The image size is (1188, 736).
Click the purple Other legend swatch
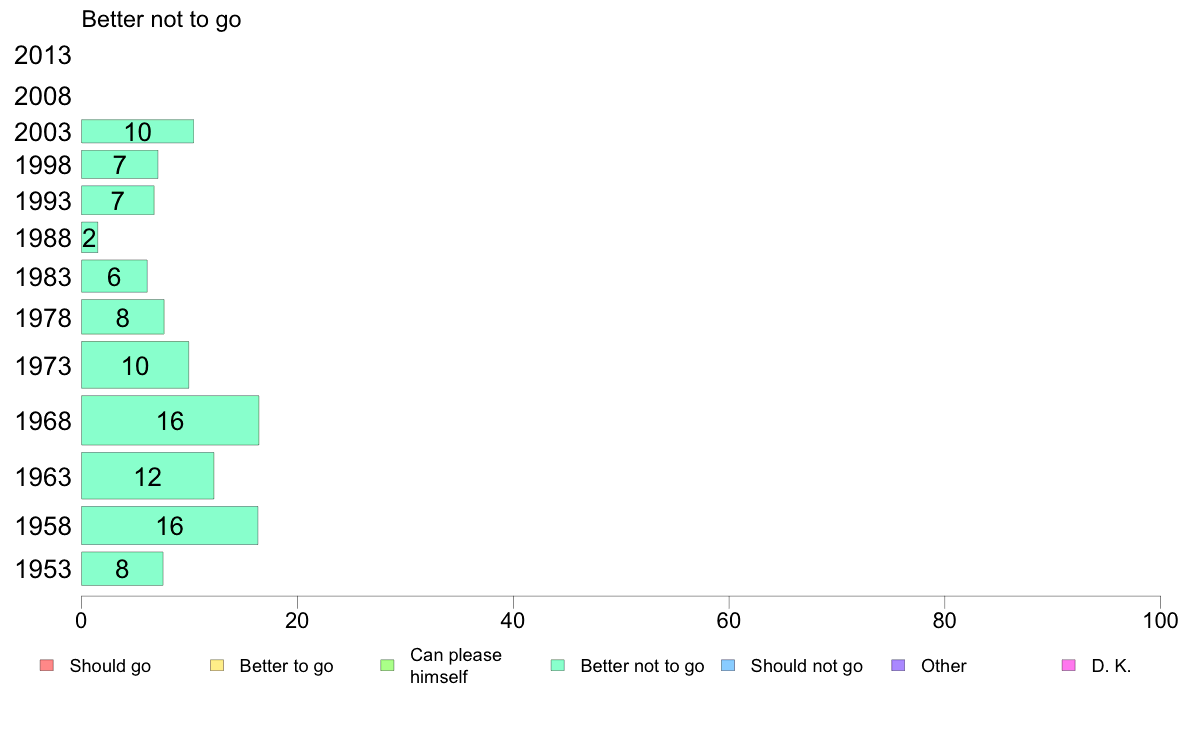click(x=899, y=666)
